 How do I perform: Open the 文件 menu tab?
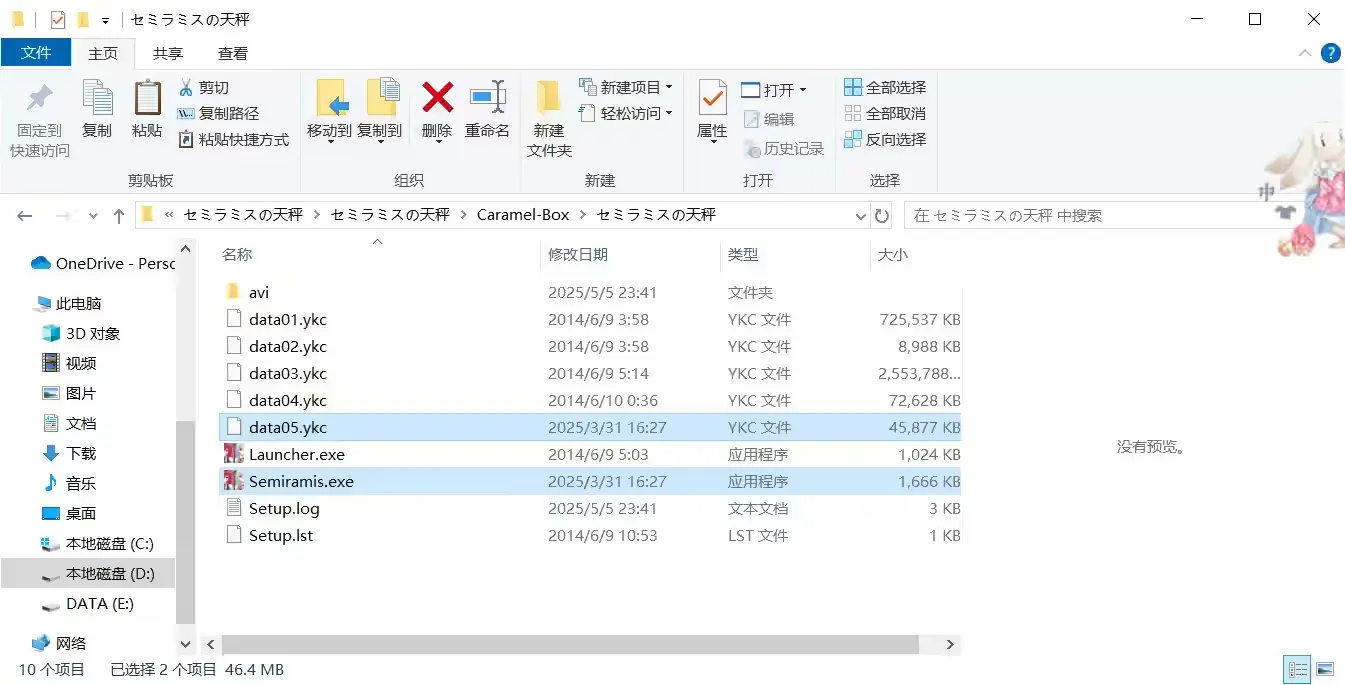[x=36, y=53]
